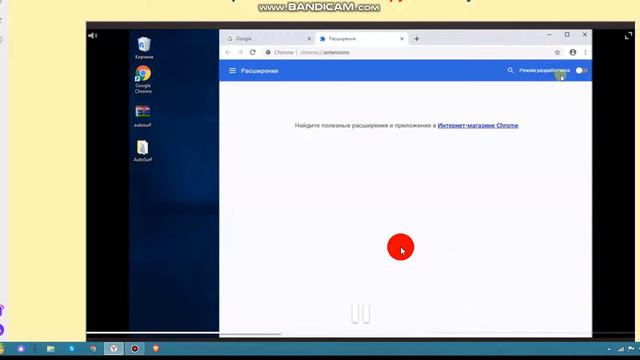Open the AutoSurf folder on the desktop

[x=142, y=151]
